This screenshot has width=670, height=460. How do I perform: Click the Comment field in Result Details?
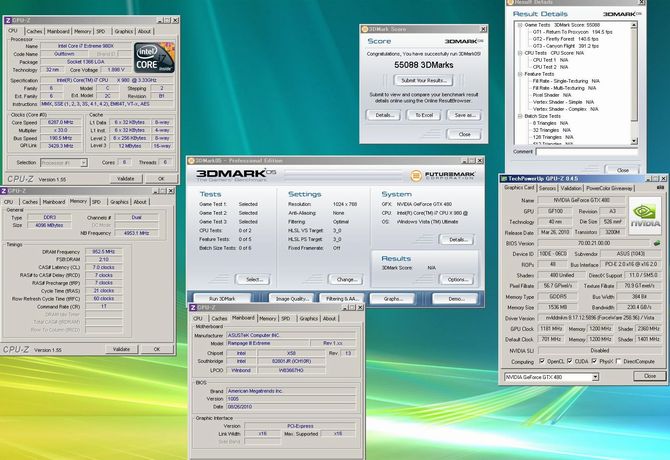point(587,152)
